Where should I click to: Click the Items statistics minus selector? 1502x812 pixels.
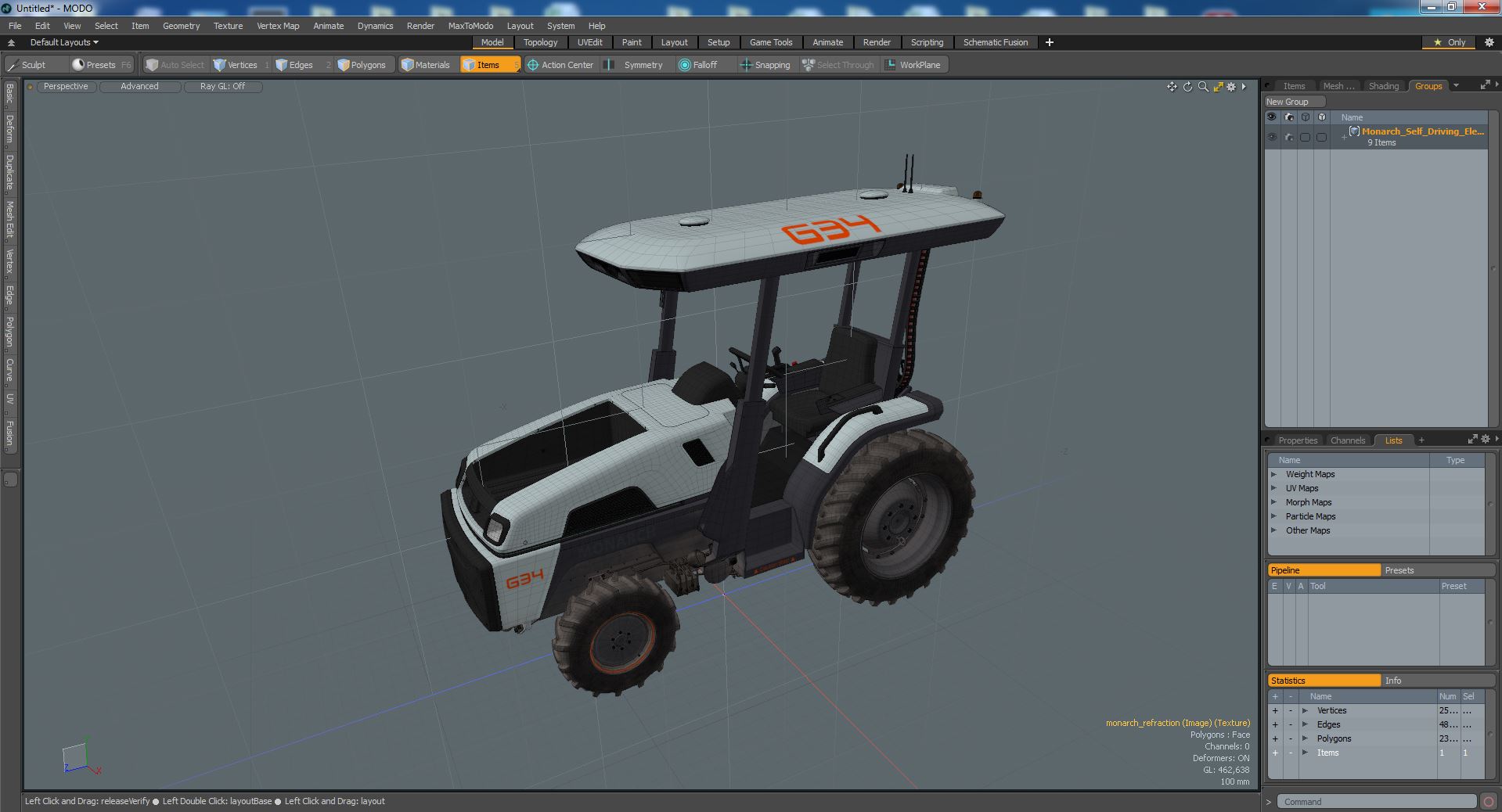[1291, 753]
